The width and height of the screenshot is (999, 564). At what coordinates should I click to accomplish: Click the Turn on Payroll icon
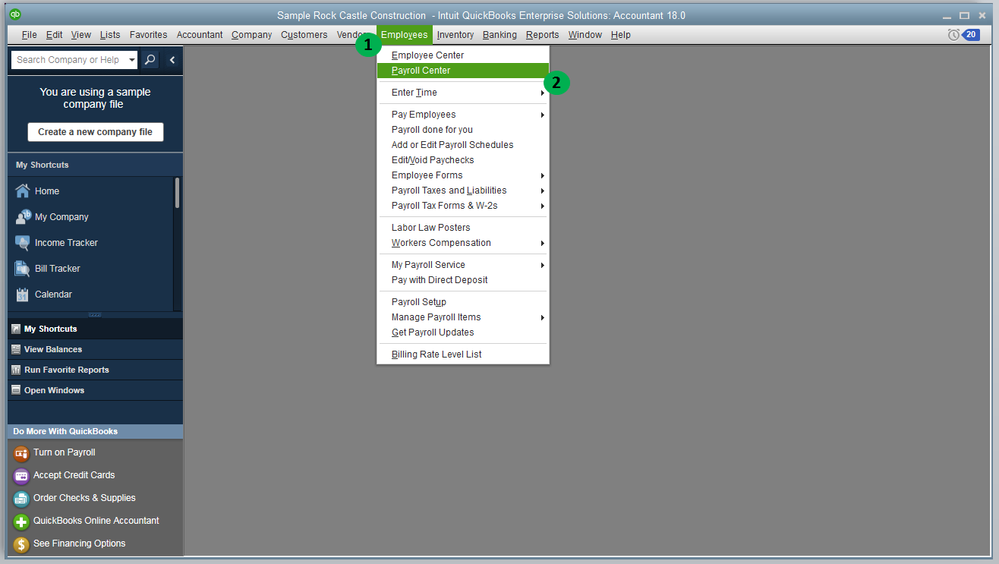[x=21, y=453]
